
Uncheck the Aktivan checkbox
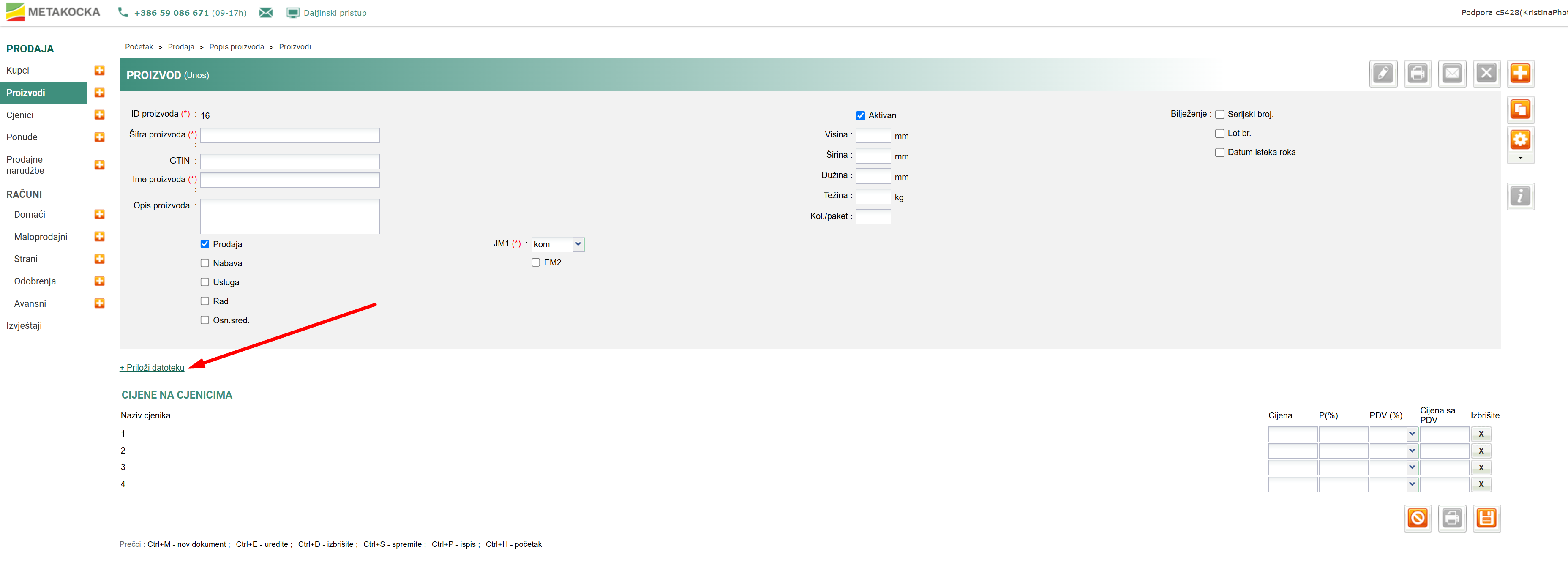[x=860, y=116]
